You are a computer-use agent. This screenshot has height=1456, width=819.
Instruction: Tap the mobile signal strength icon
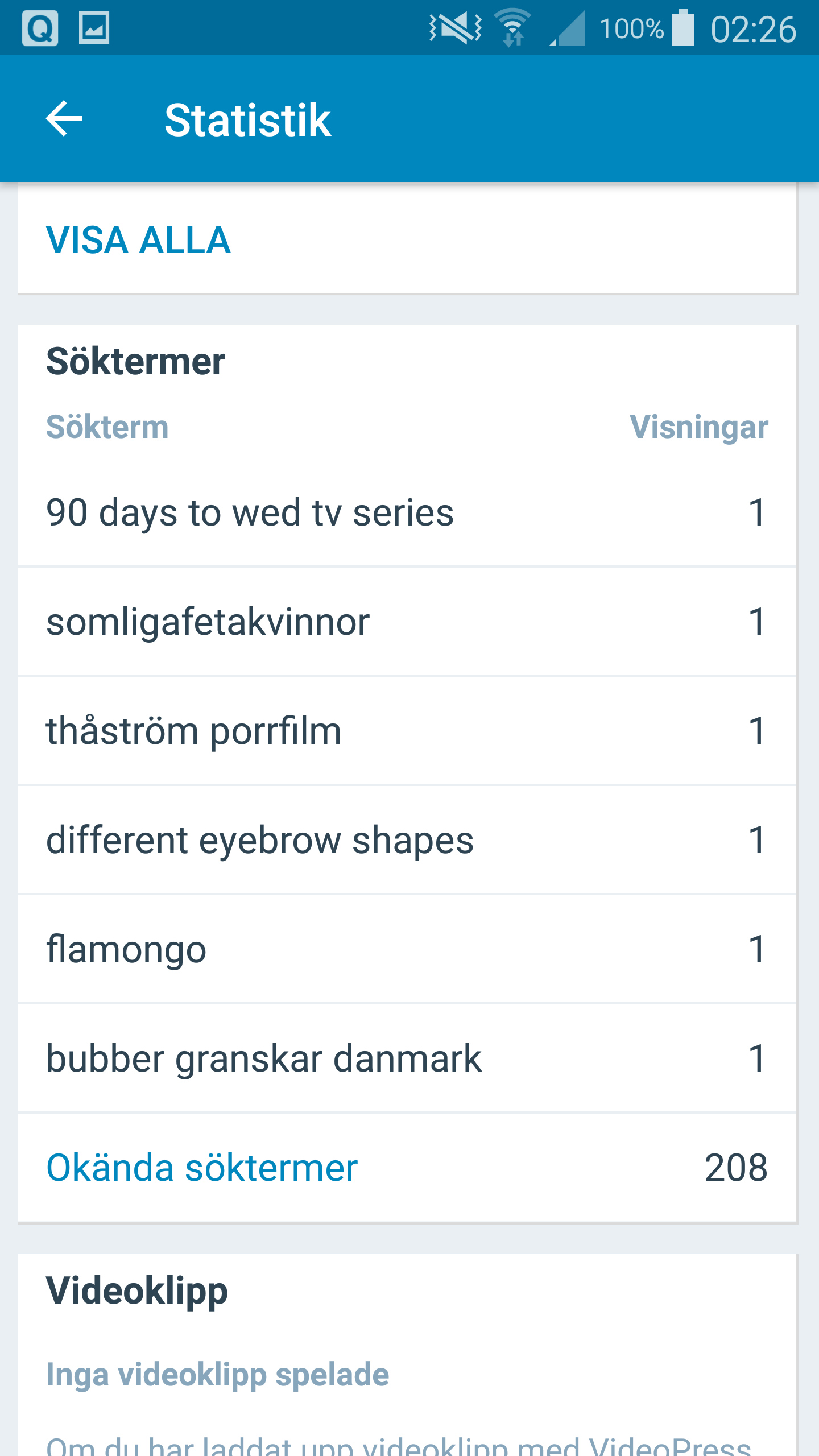coord(568,28)
